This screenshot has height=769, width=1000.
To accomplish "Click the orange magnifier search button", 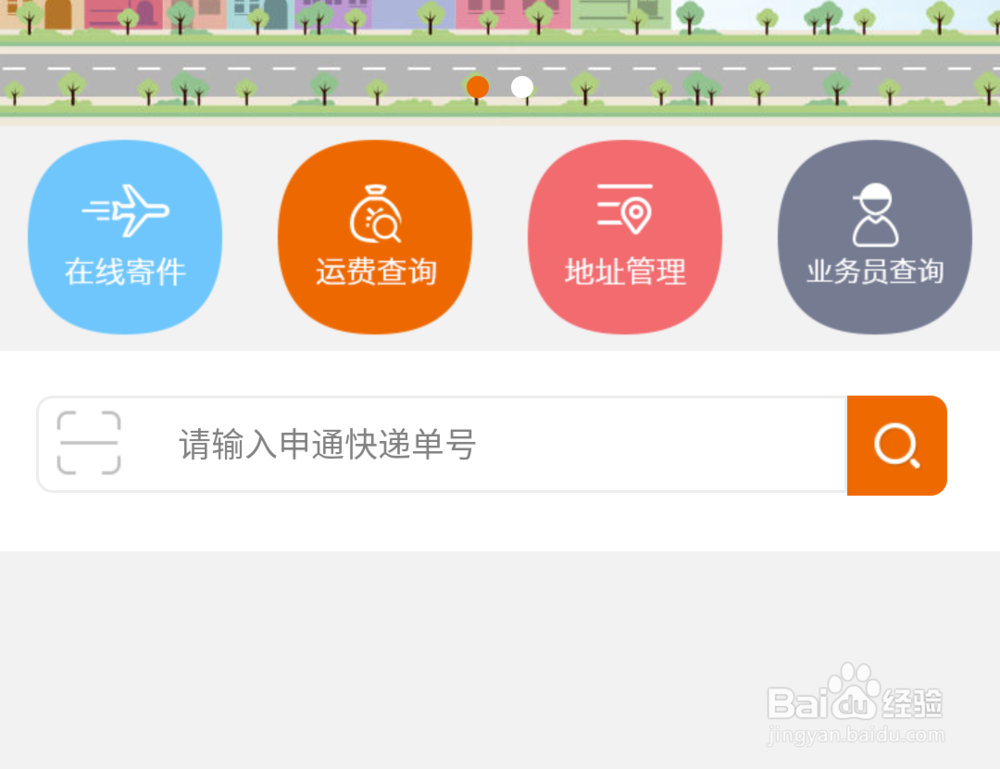I will (x=897, y=446).
